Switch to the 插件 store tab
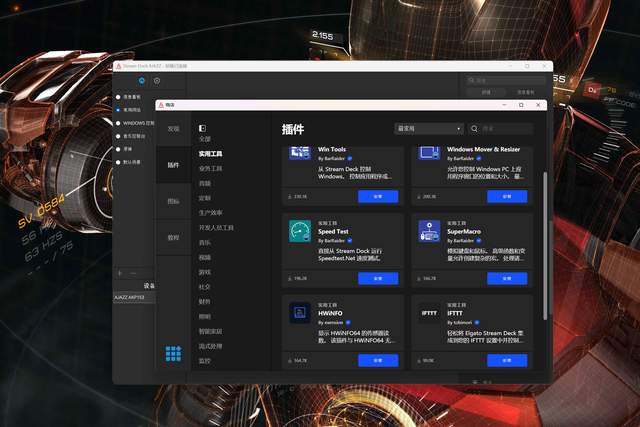This screenshot has width=640, height=427. point(173,165)
